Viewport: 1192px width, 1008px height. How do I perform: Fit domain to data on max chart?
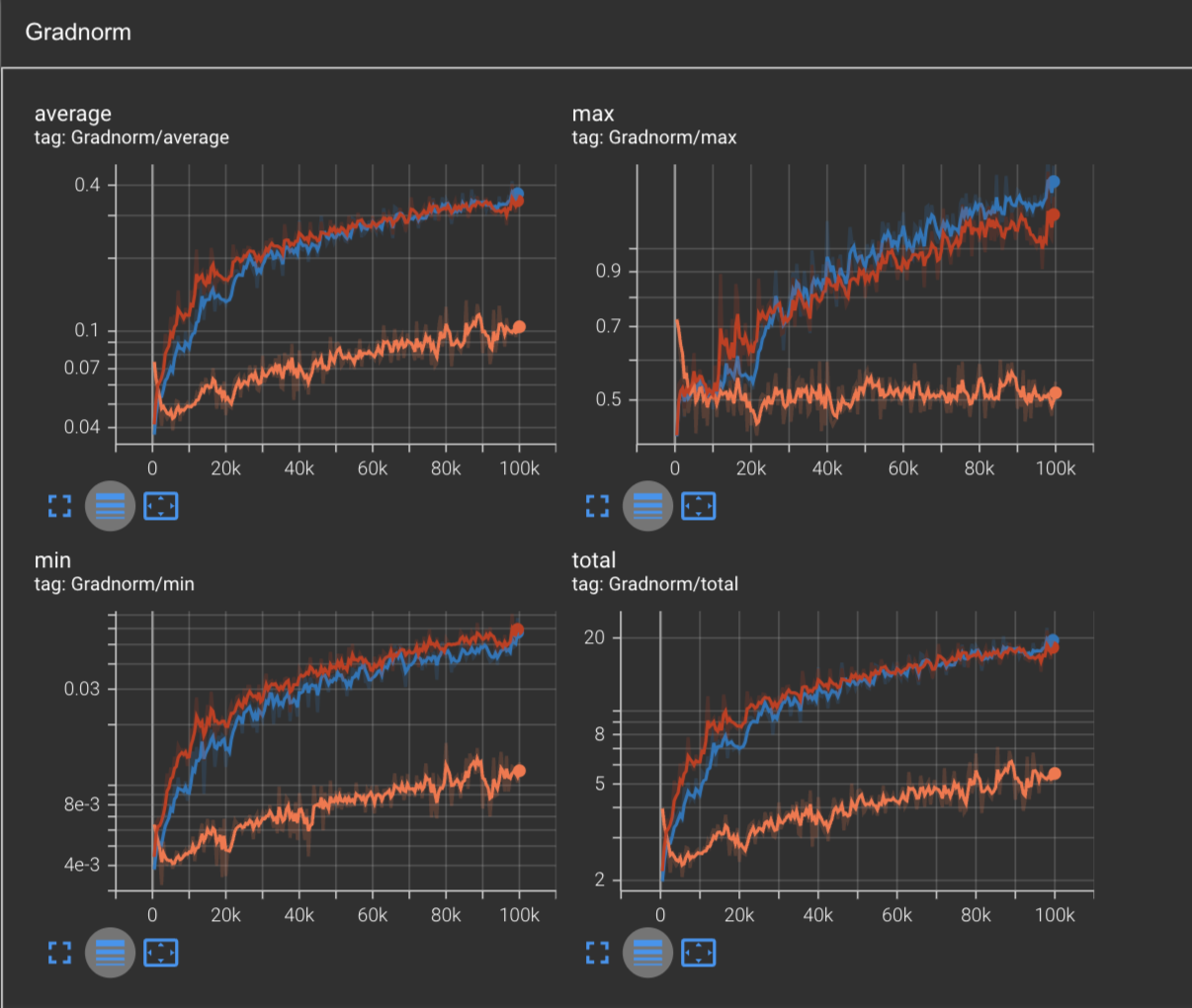point(698,506)
